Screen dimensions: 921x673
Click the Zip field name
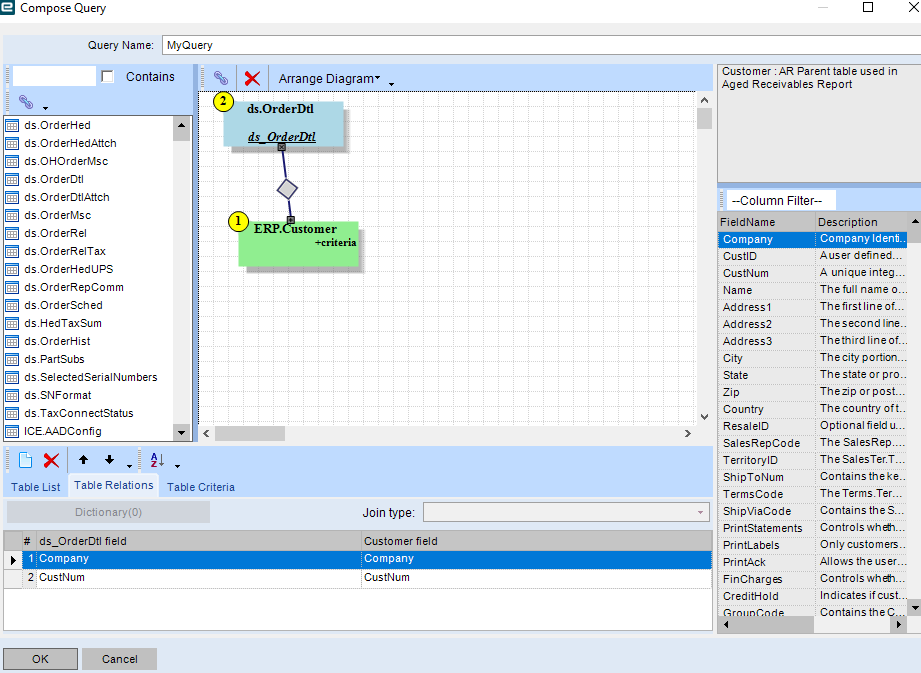731,392
